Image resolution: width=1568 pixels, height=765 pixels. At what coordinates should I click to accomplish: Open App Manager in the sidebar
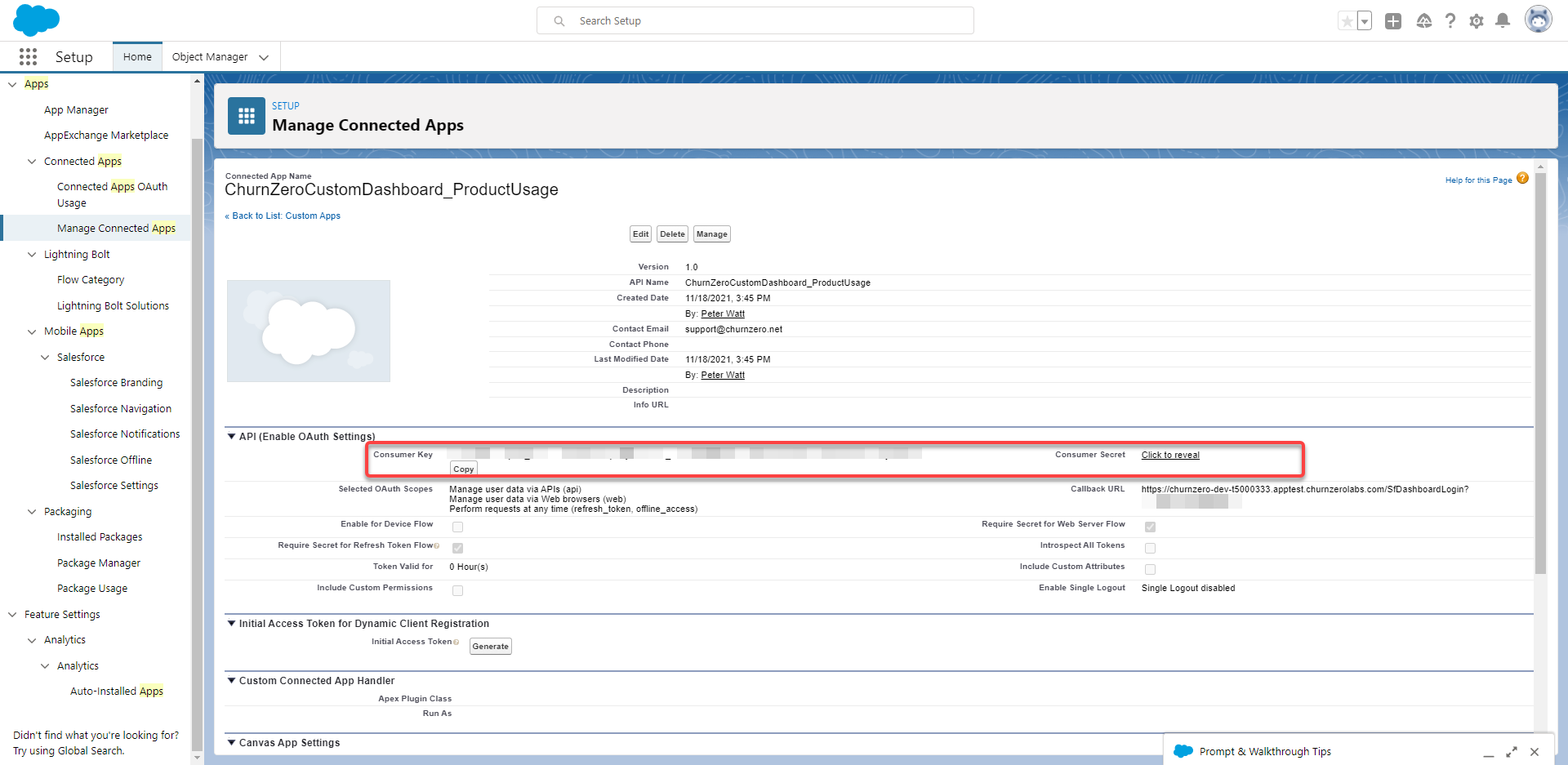(76, 110)
